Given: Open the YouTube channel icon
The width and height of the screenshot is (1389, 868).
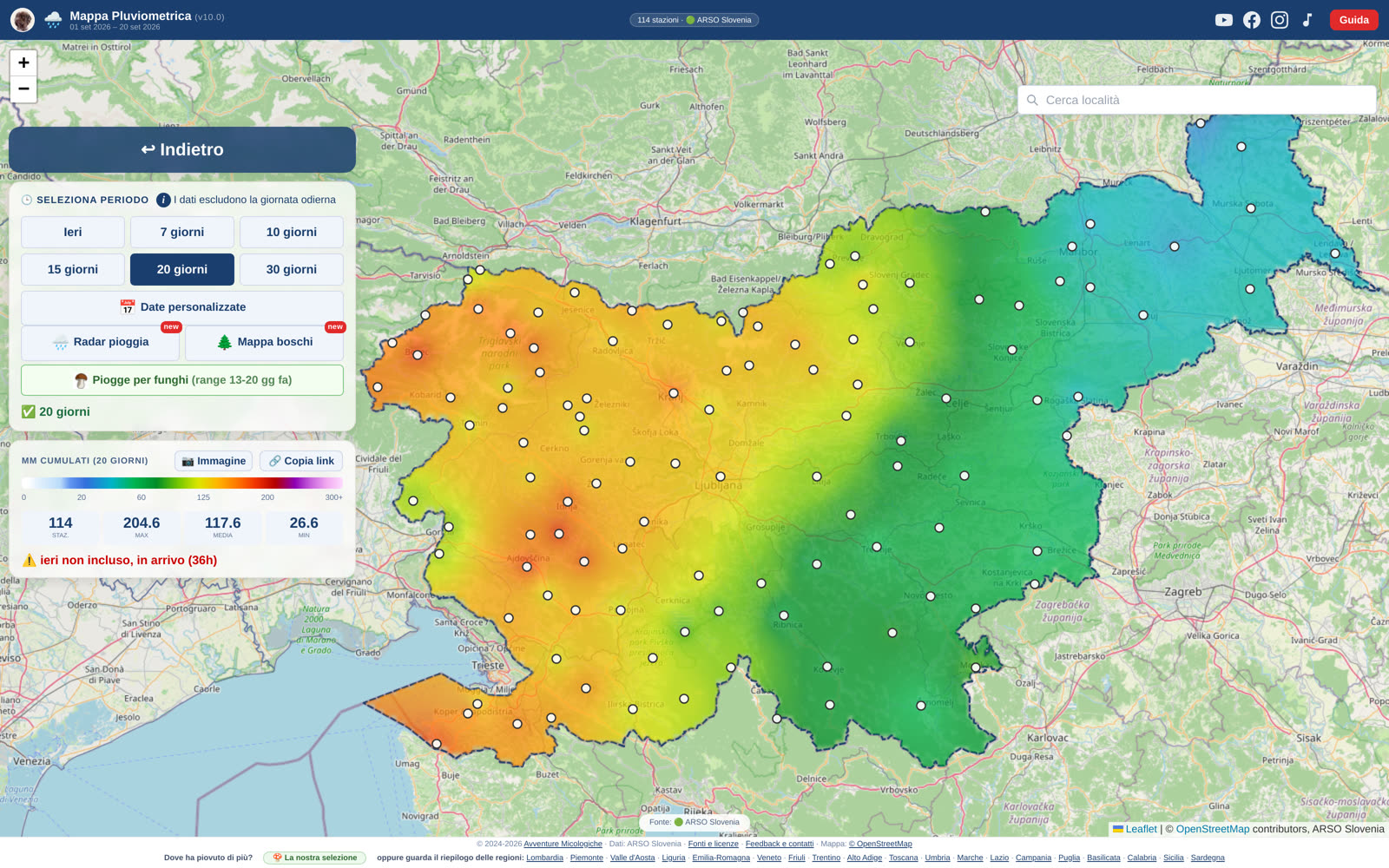Looking at the screenshot, I should (x=1223, y=20).
